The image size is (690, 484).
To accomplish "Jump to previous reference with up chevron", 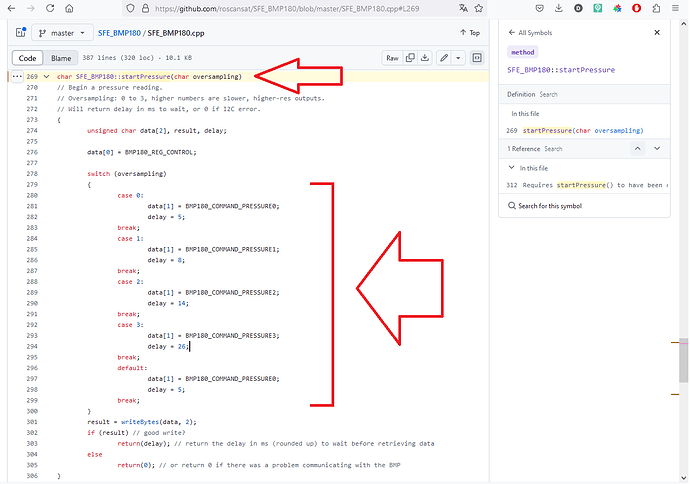I will 637,149.
